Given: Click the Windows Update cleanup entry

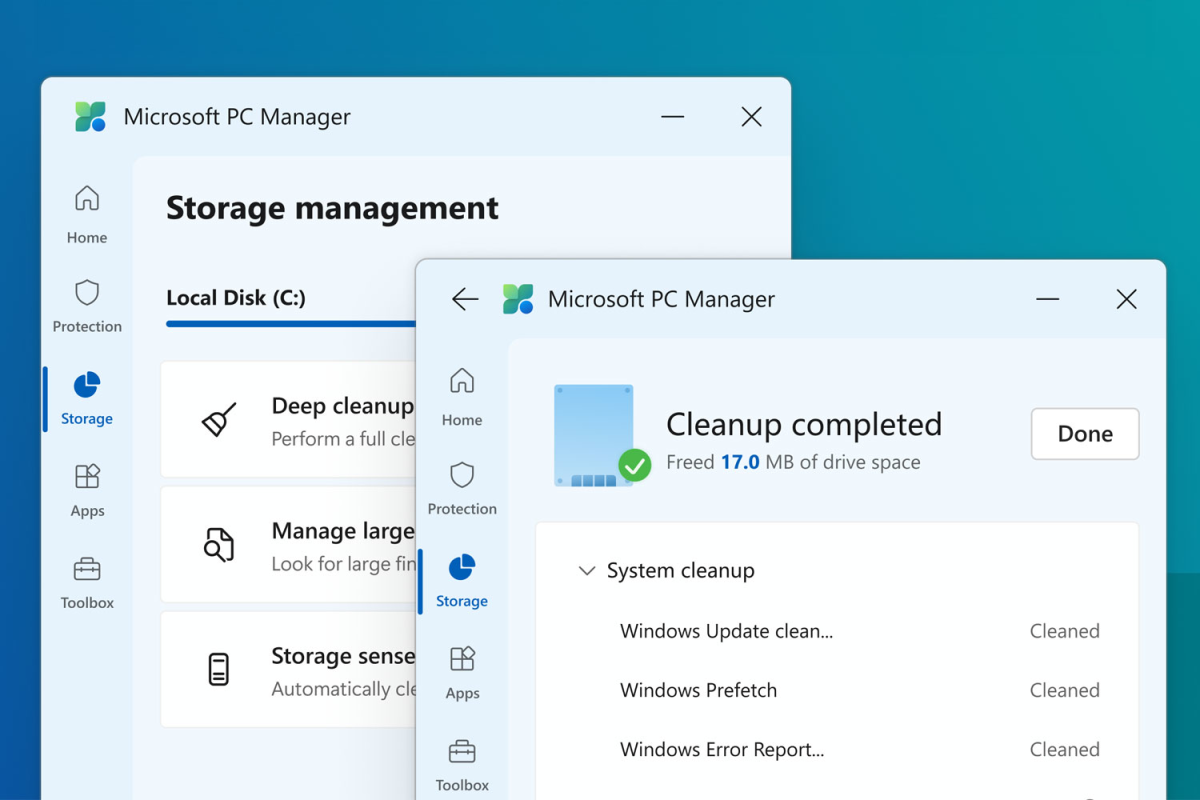Looking at the screenshot, I should tap(726, 631).
